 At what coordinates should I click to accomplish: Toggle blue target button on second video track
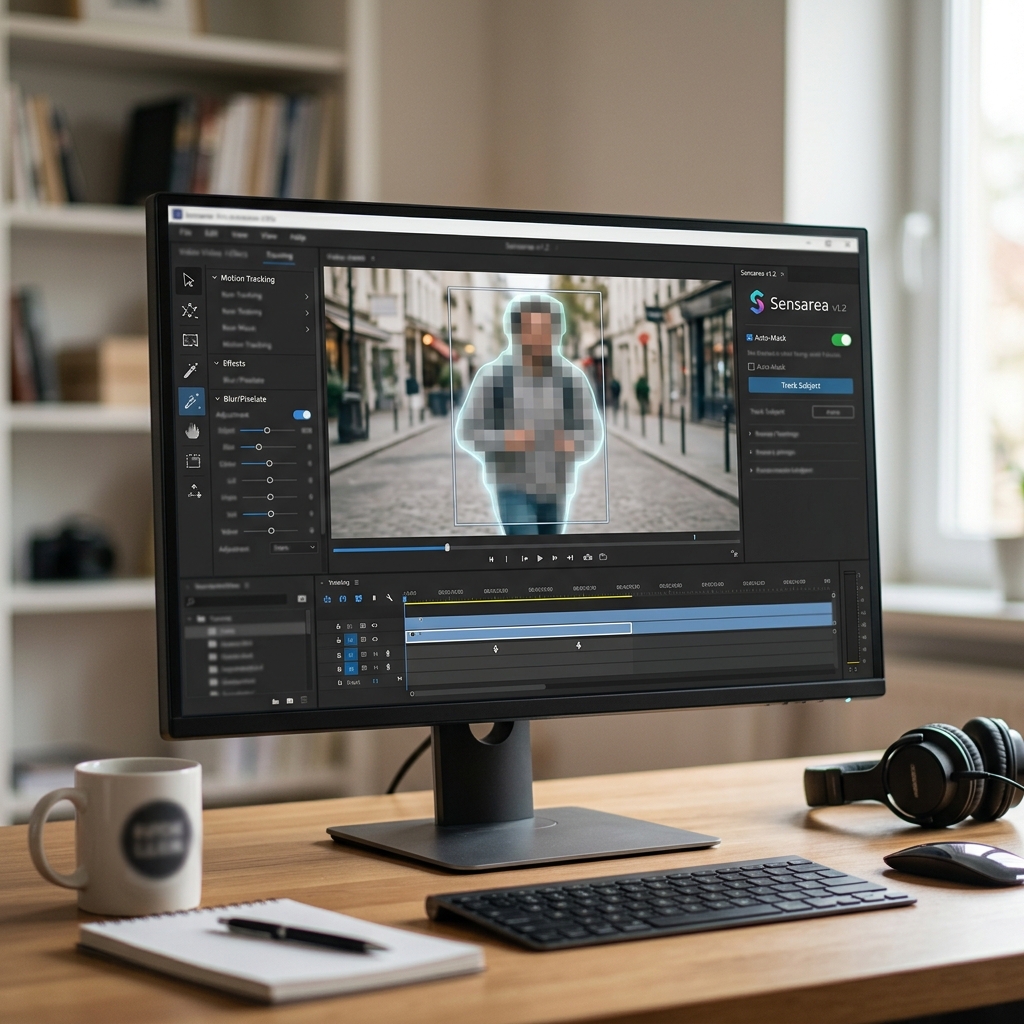point(351,640)
